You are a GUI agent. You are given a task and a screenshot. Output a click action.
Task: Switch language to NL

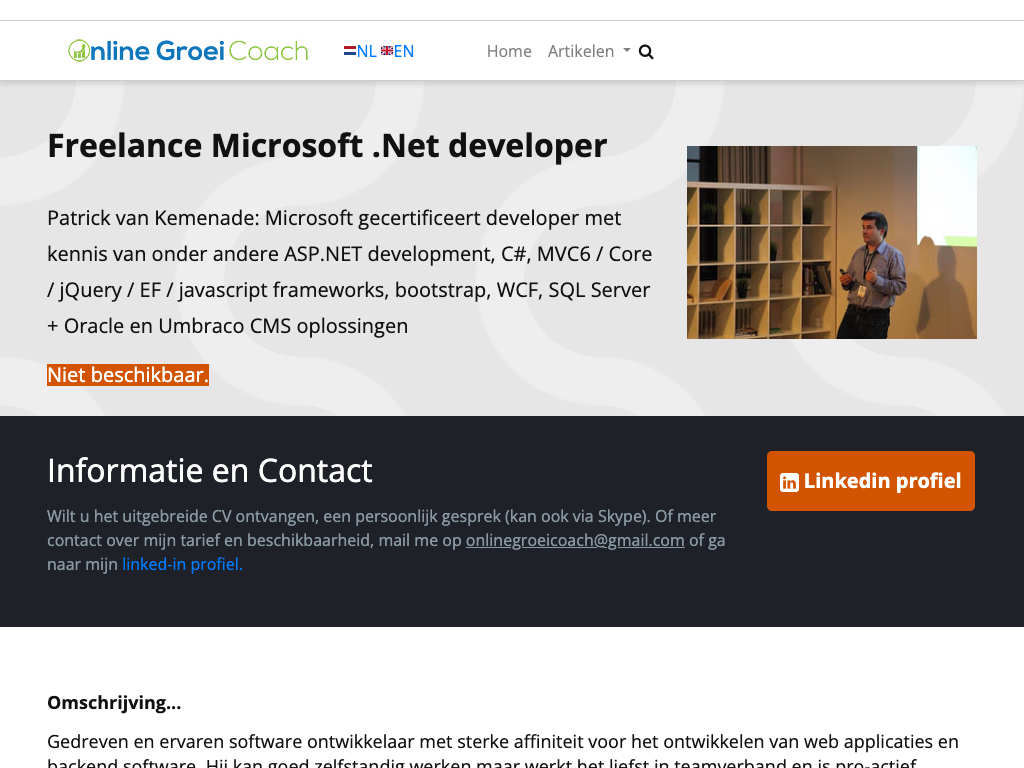tap(366, 51)
